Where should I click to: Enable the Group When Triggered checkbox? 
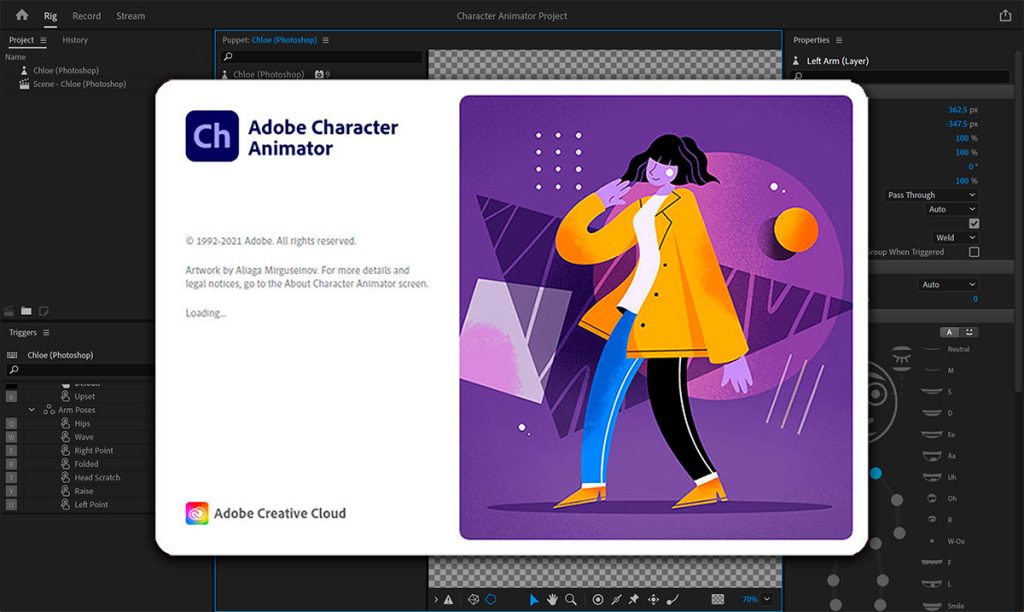click(x=974, y=252)
